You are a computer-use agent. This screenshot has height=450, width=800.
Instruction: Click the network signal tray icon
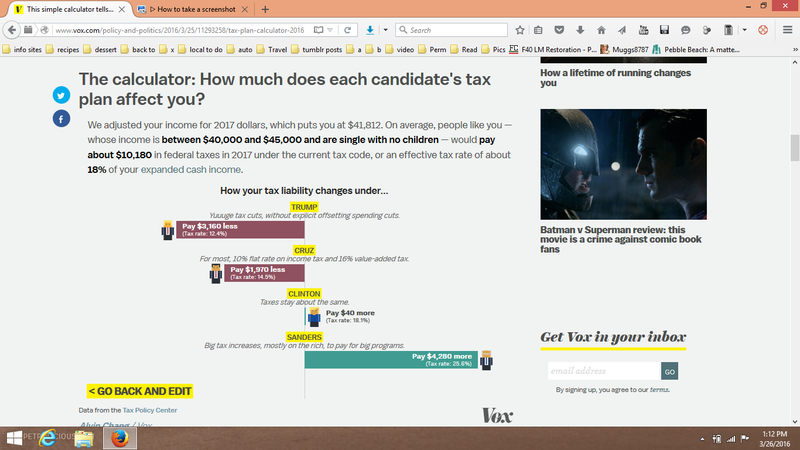point(731,439)
